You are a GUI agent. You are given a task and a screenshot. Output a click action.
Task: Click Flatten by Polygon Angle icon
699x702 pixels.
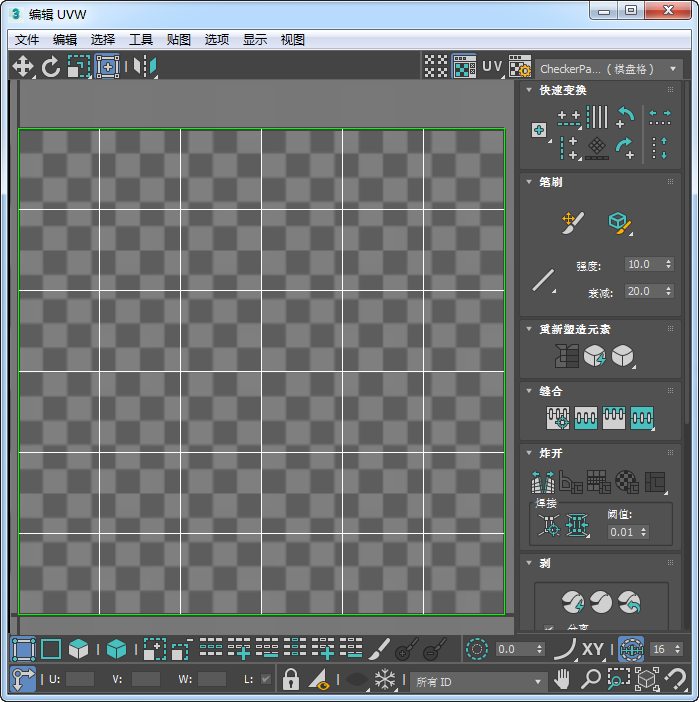click(x=571, y=482)
